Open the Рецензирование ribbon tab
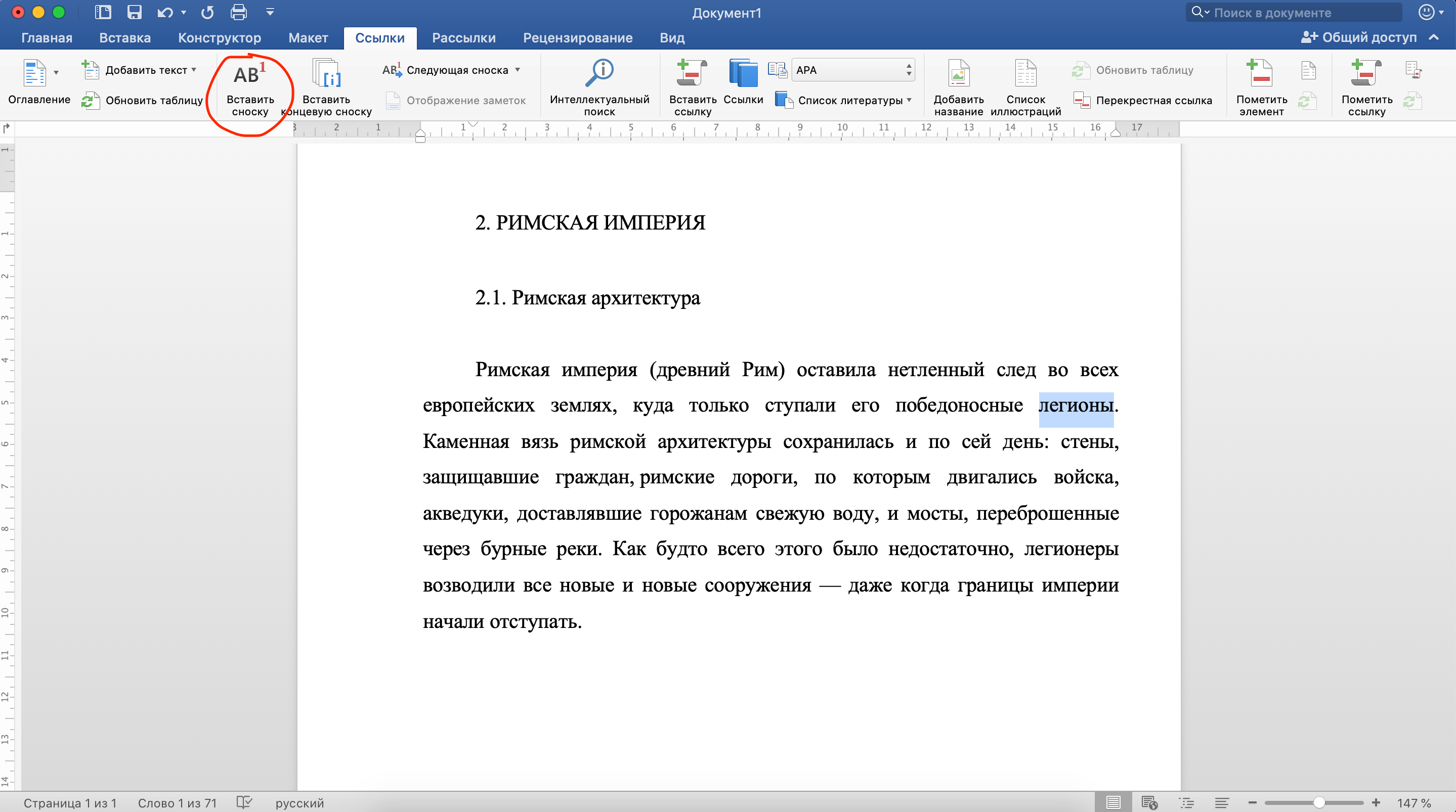The width and height of the screenshot is (1456, 812). coord(577,38)
